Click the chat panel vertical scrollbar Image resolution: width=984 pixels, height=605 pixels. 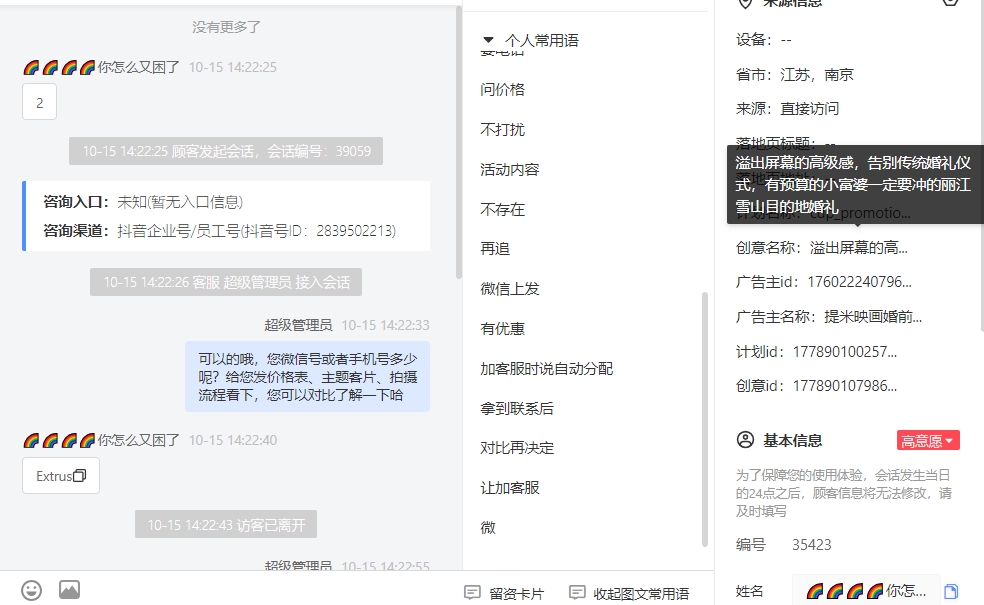[459, 143]
